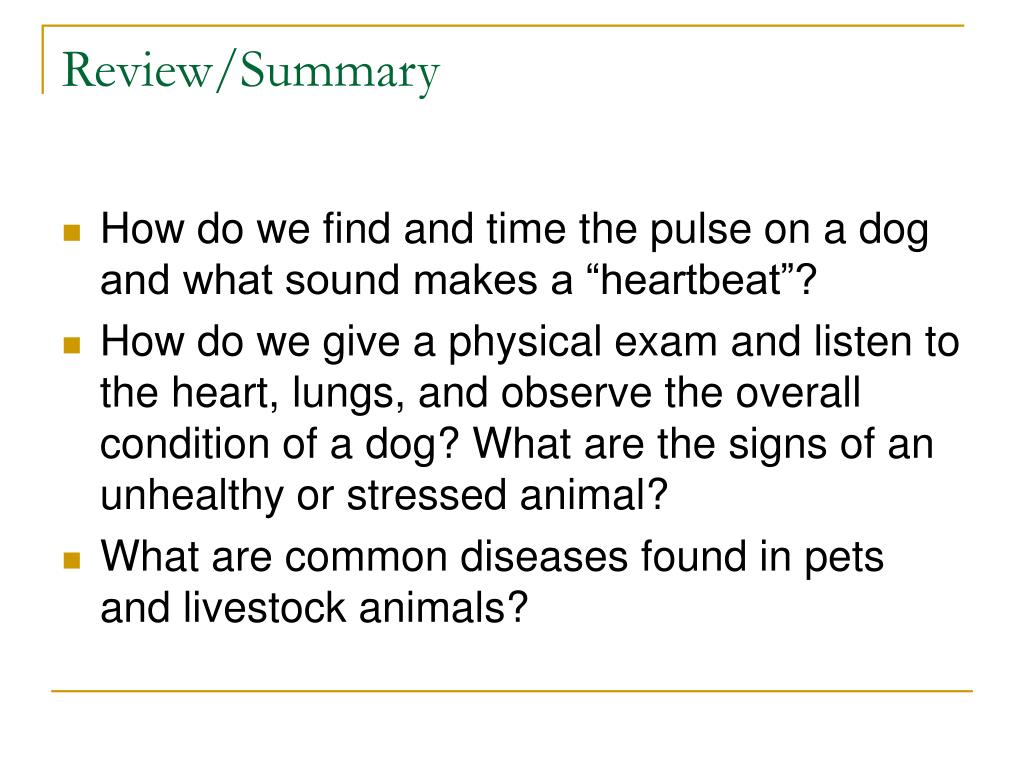Click the word 'stressed' in second bullet
The width and height of the screenshot is (1024, 768).
(426, 495)
